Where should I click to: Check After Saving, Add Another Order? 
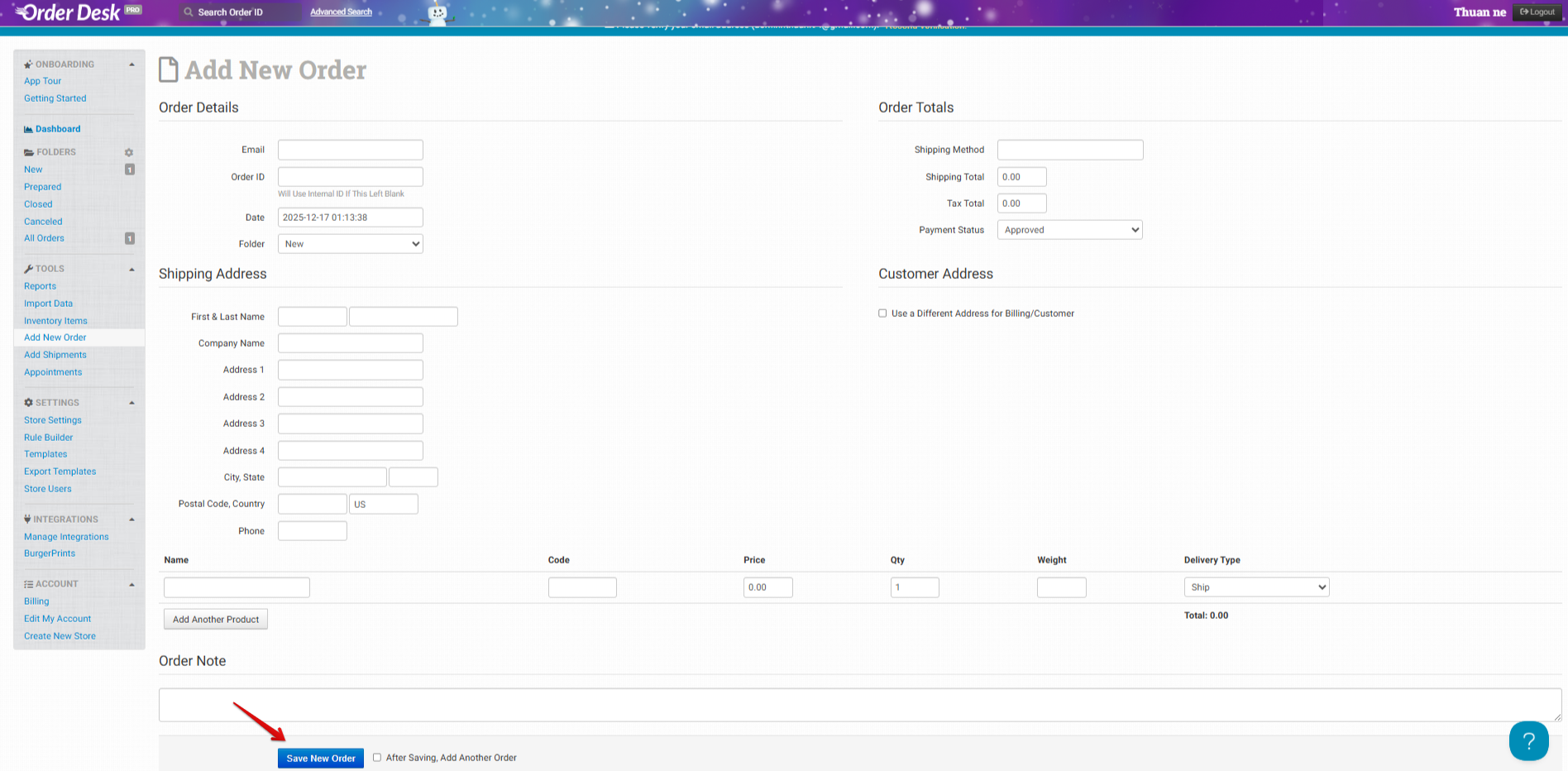[377, 758]
